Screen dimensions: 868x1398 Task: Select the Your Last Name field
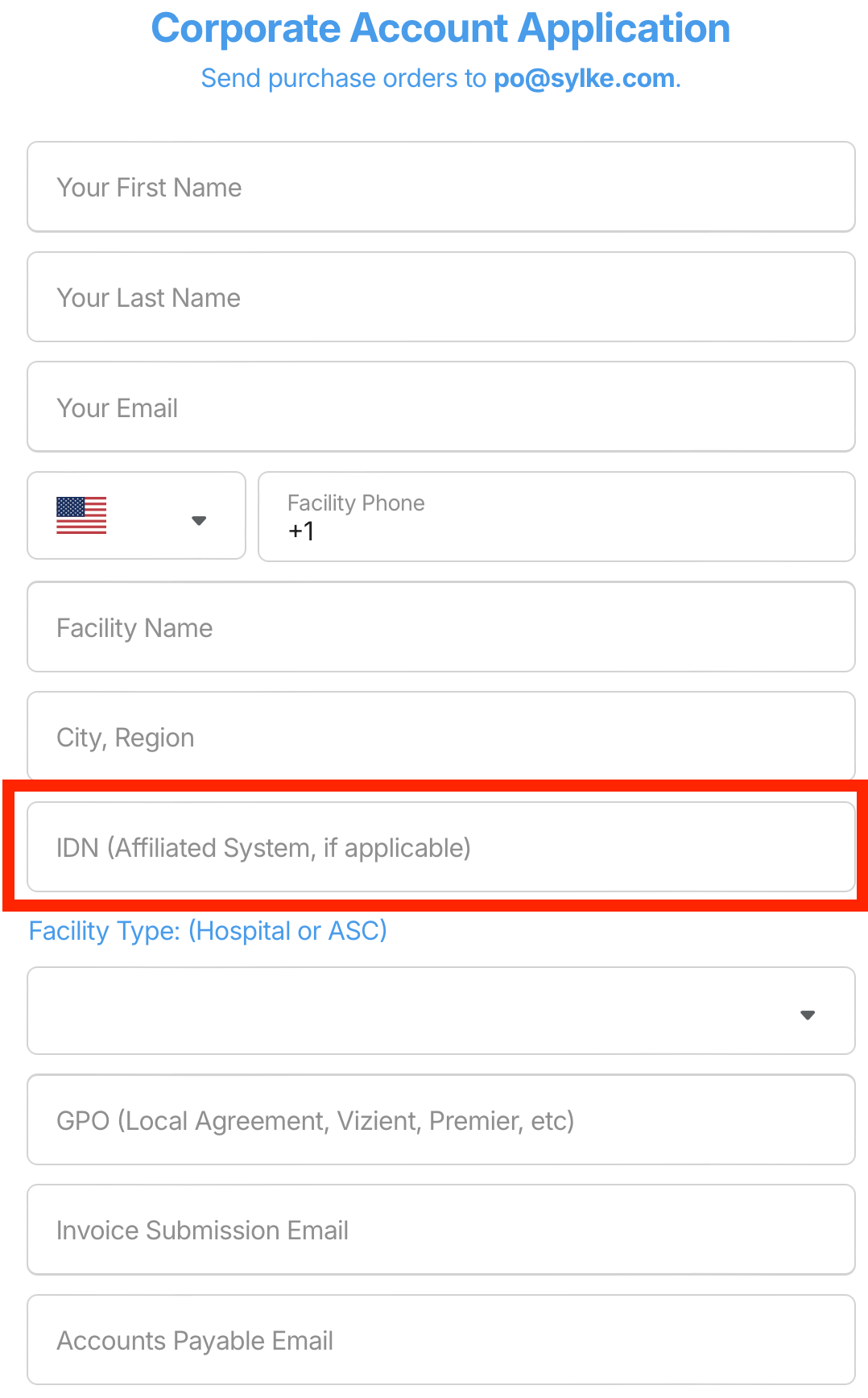441,297
